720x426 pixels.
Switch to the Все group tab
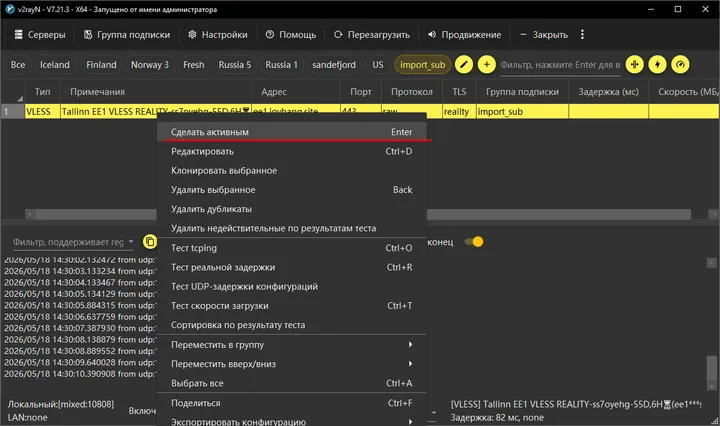tap(18, 65)
